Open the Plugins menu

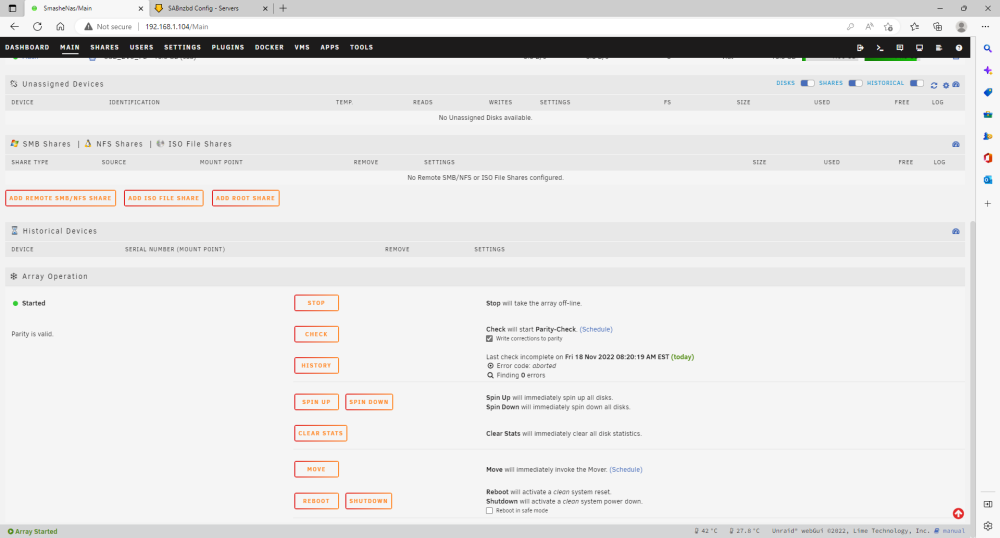coord(228,47)
